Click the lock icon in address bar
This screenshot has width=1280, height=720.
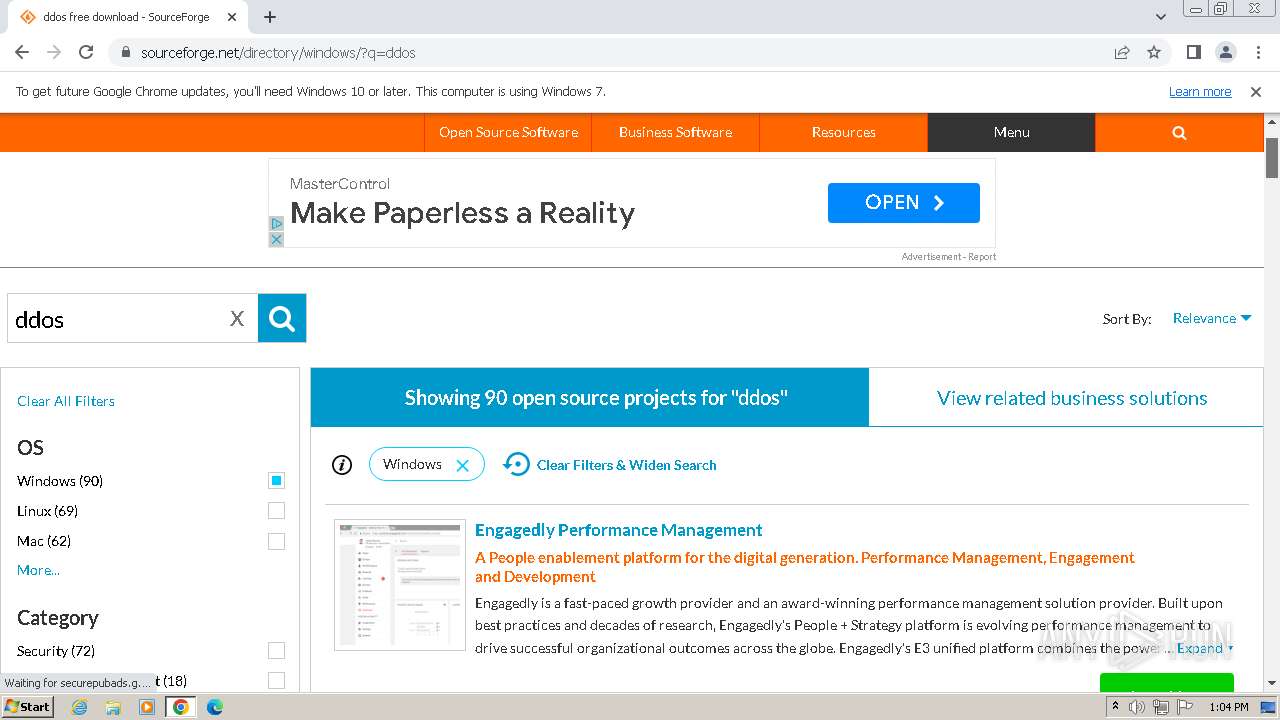126,53
